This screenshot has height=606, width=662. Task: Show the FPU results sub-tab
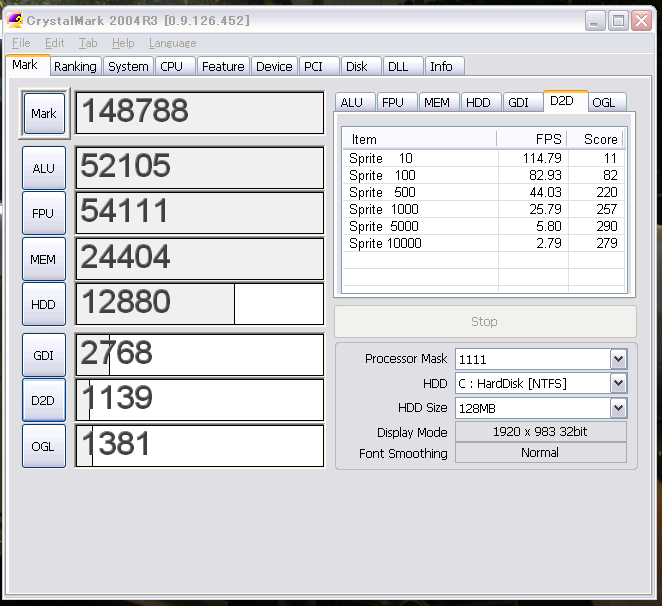397,102
